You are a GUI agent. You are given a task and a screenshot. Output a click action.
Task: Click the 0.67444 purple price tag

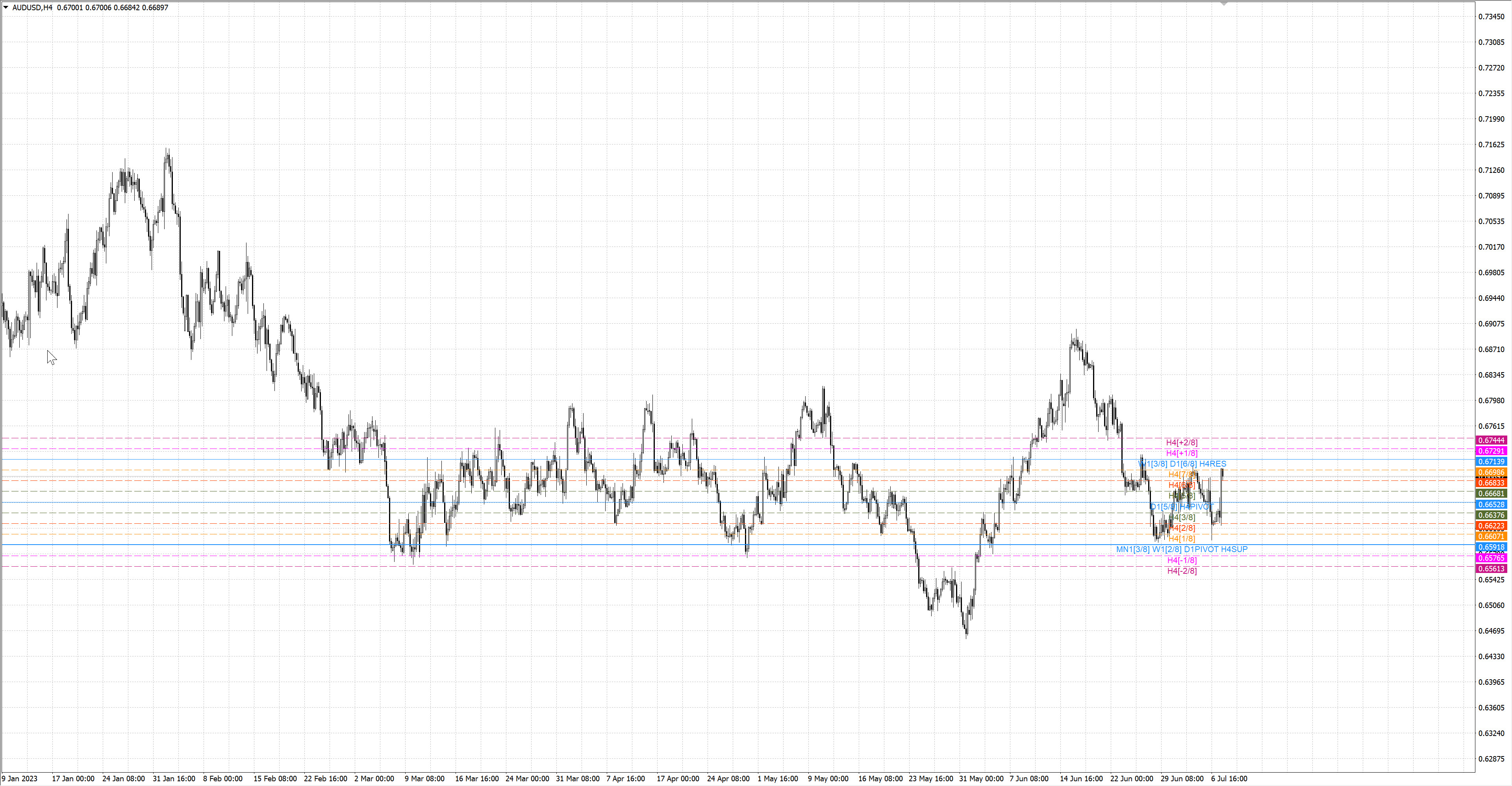tap(1492, 440)
